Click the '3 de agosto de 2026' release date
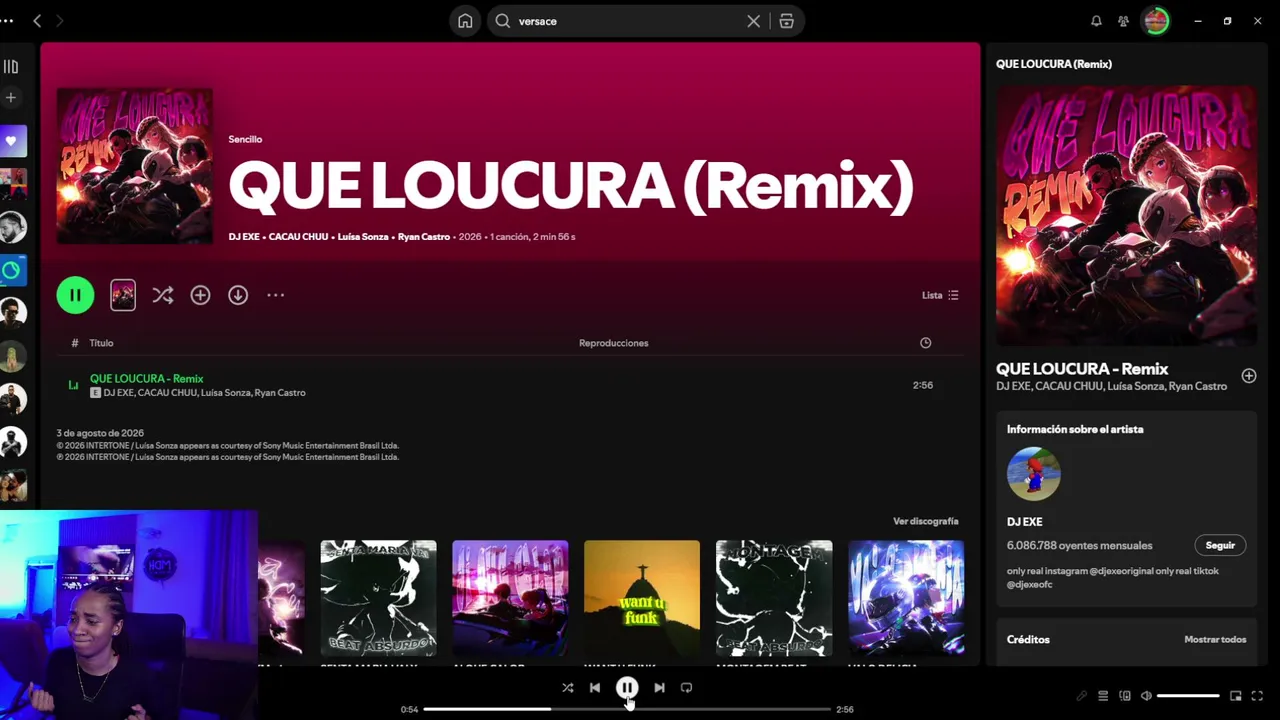The width and height of the screenshot is (1280, 720). click(100, 434)
